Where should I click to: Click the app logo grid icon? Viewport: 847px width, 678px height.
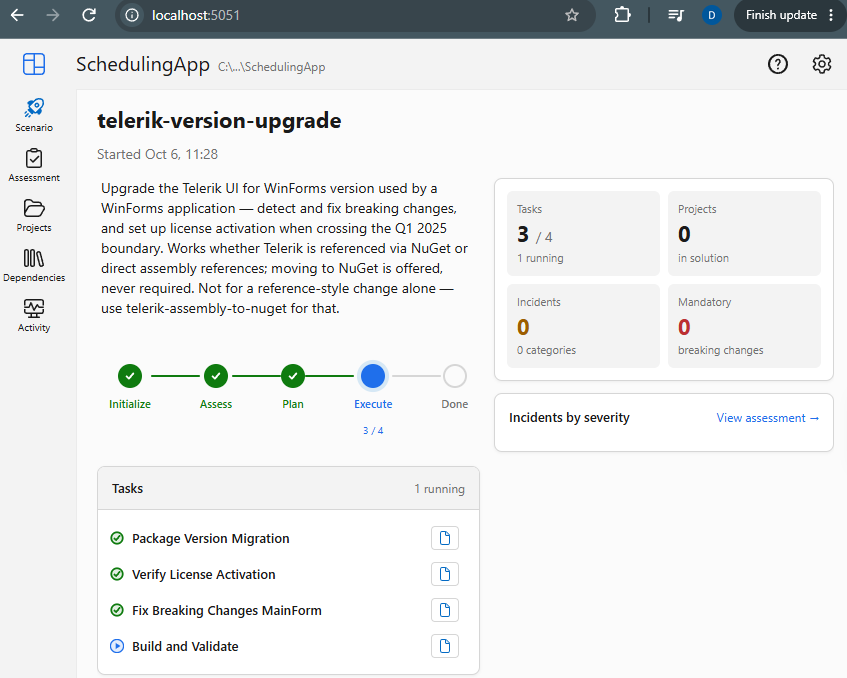pyautogui.click(x=34, y=64)
